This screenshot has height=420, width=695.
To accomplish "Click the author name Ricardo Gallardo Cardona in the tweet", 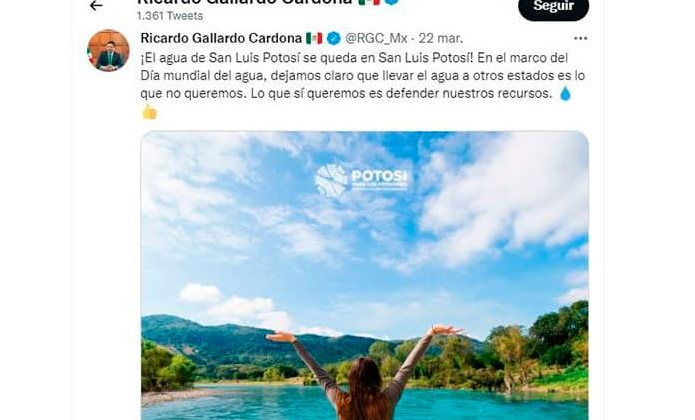I will click(221, 39).
